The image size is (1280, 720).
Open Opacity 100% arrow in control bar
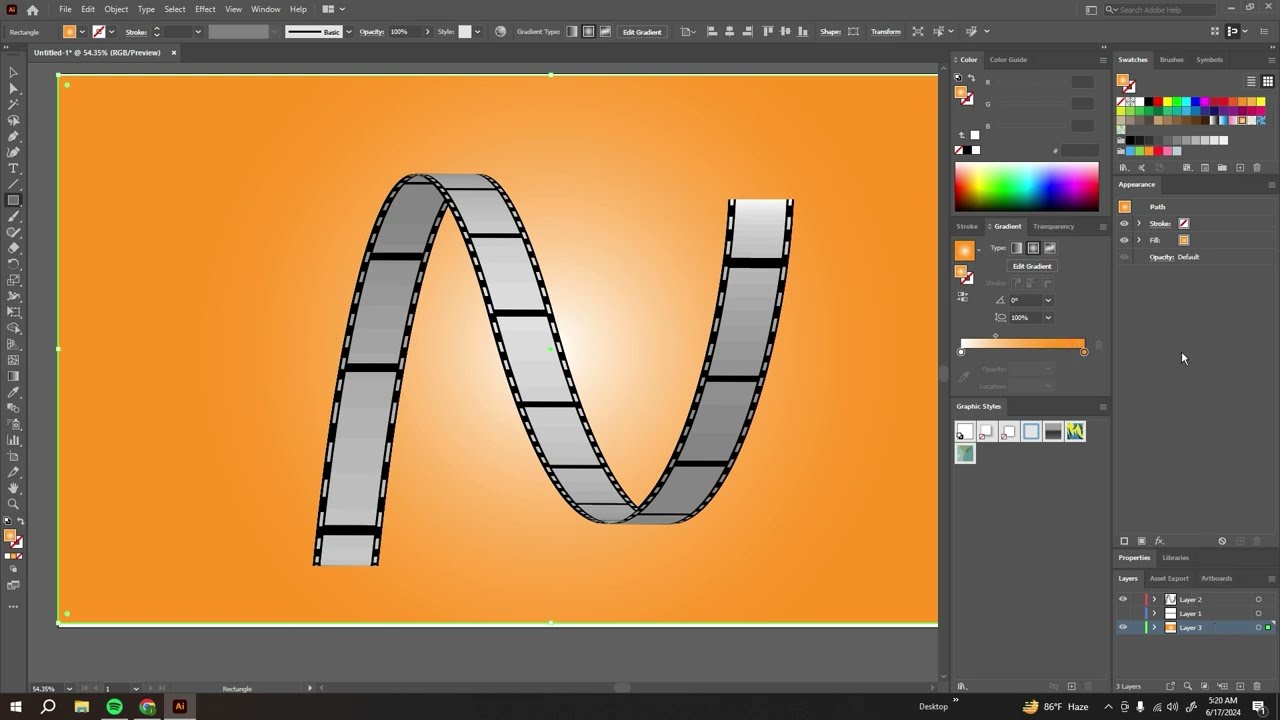427,31
